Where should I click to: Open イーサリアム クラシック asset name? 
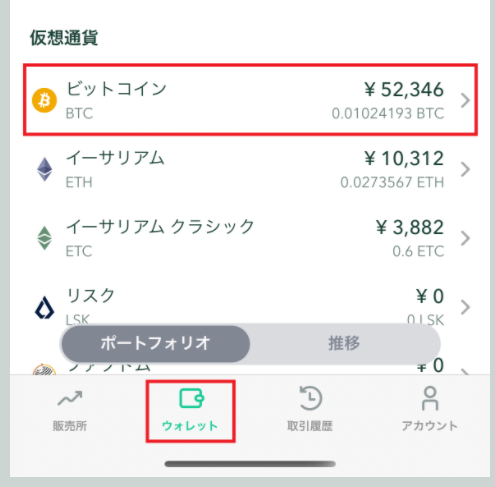160,227
